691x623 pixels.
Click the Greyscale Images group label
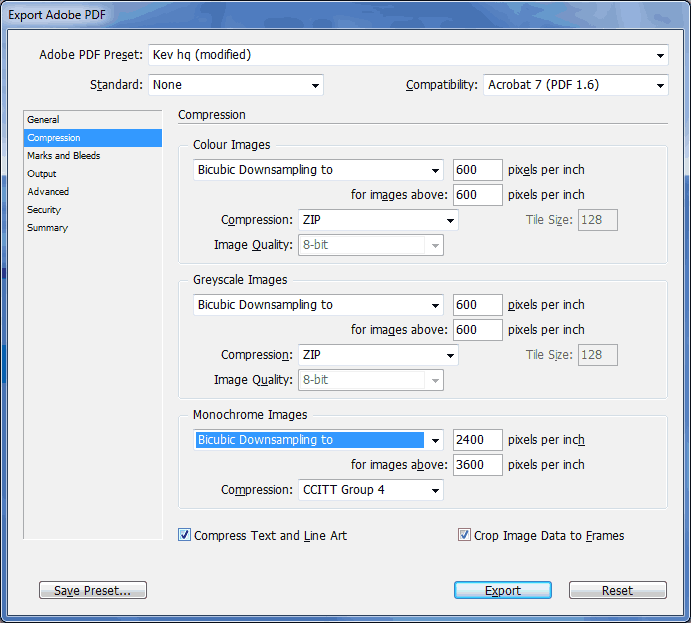pos(240,280)
